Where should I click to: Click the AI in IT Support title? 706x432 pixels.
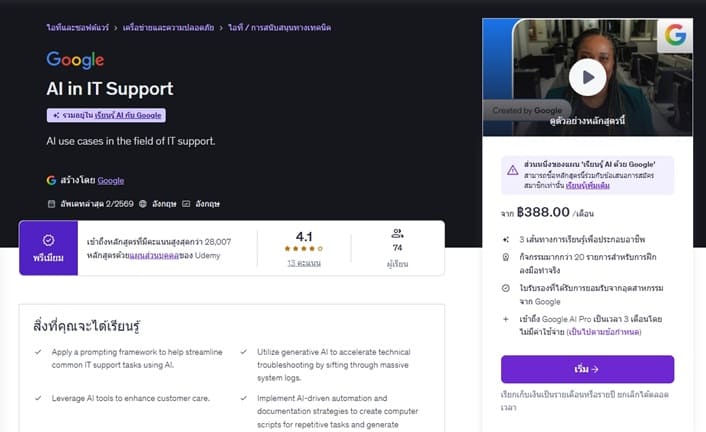pos(110,89)
